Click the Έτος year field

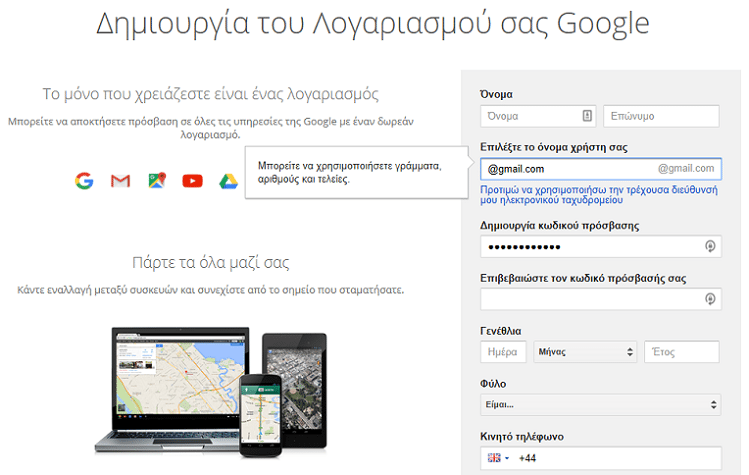(x=682, y=352)
